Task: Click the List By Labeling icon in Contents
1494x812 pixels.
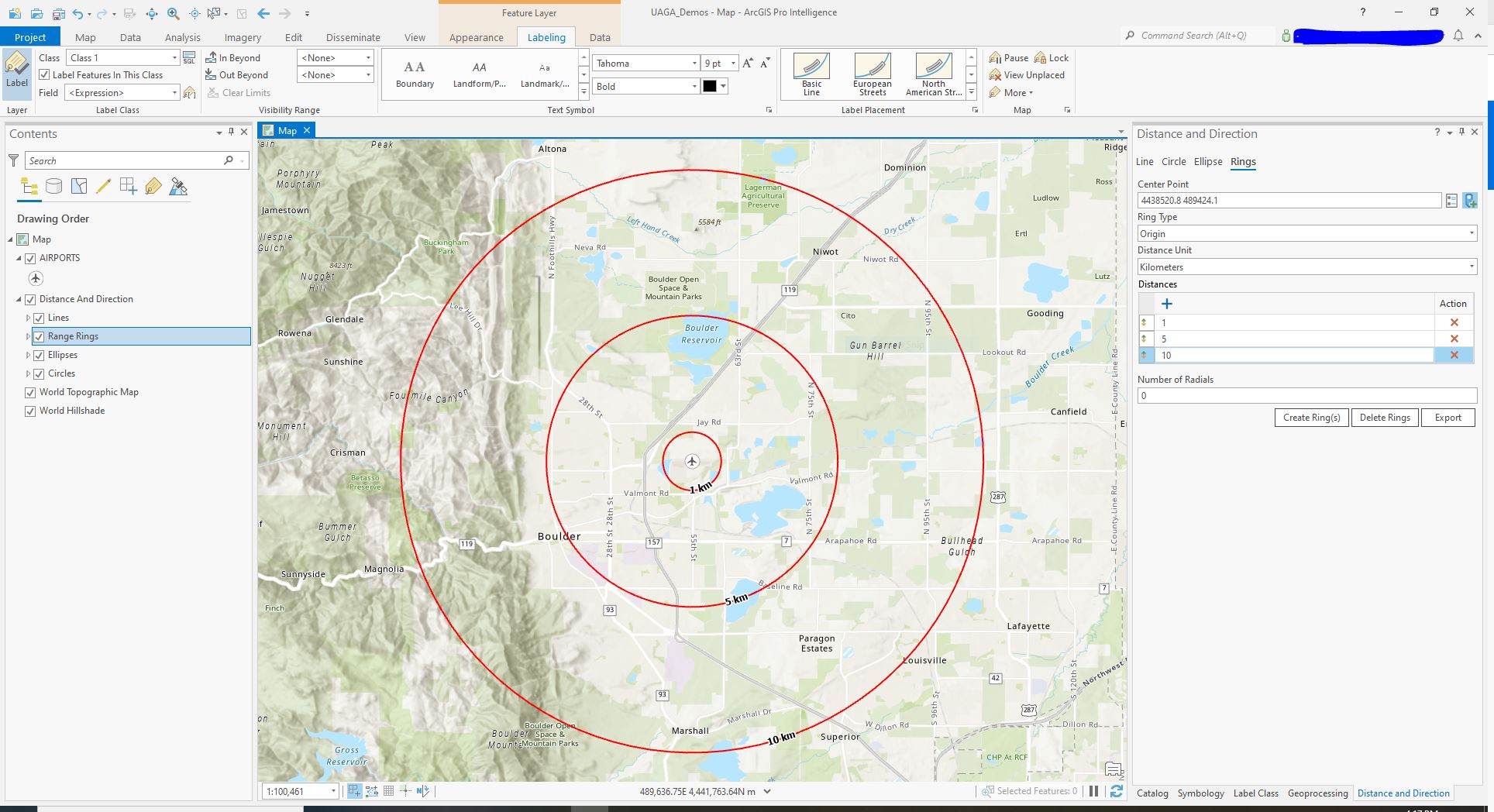Action: (153, 186)
